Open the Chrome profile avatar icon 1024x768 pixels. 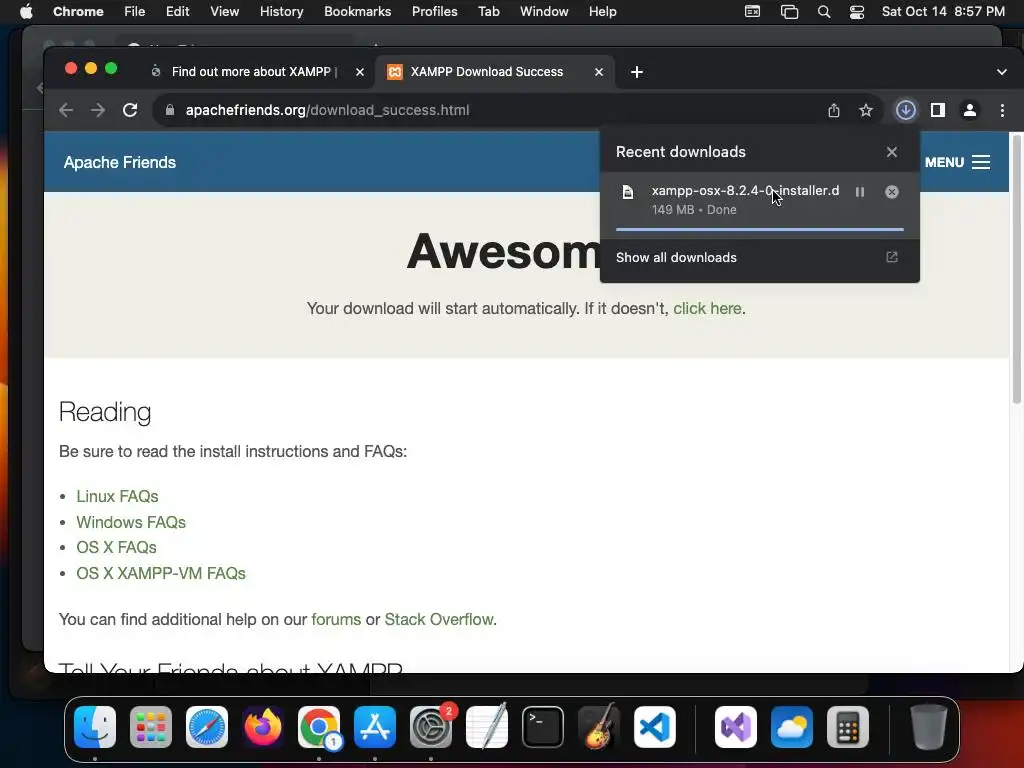click(970, 110)
